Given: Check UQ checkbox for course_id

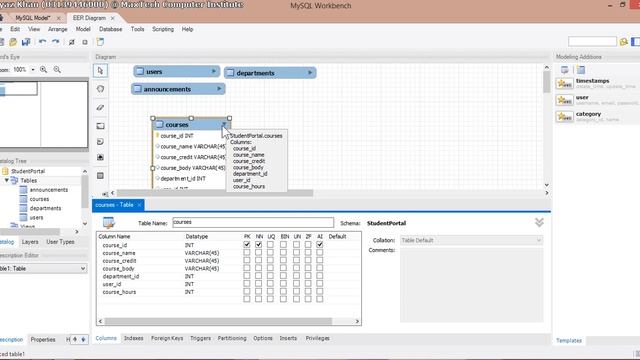Looking at the screenshot, I should [x=270, y=244].
